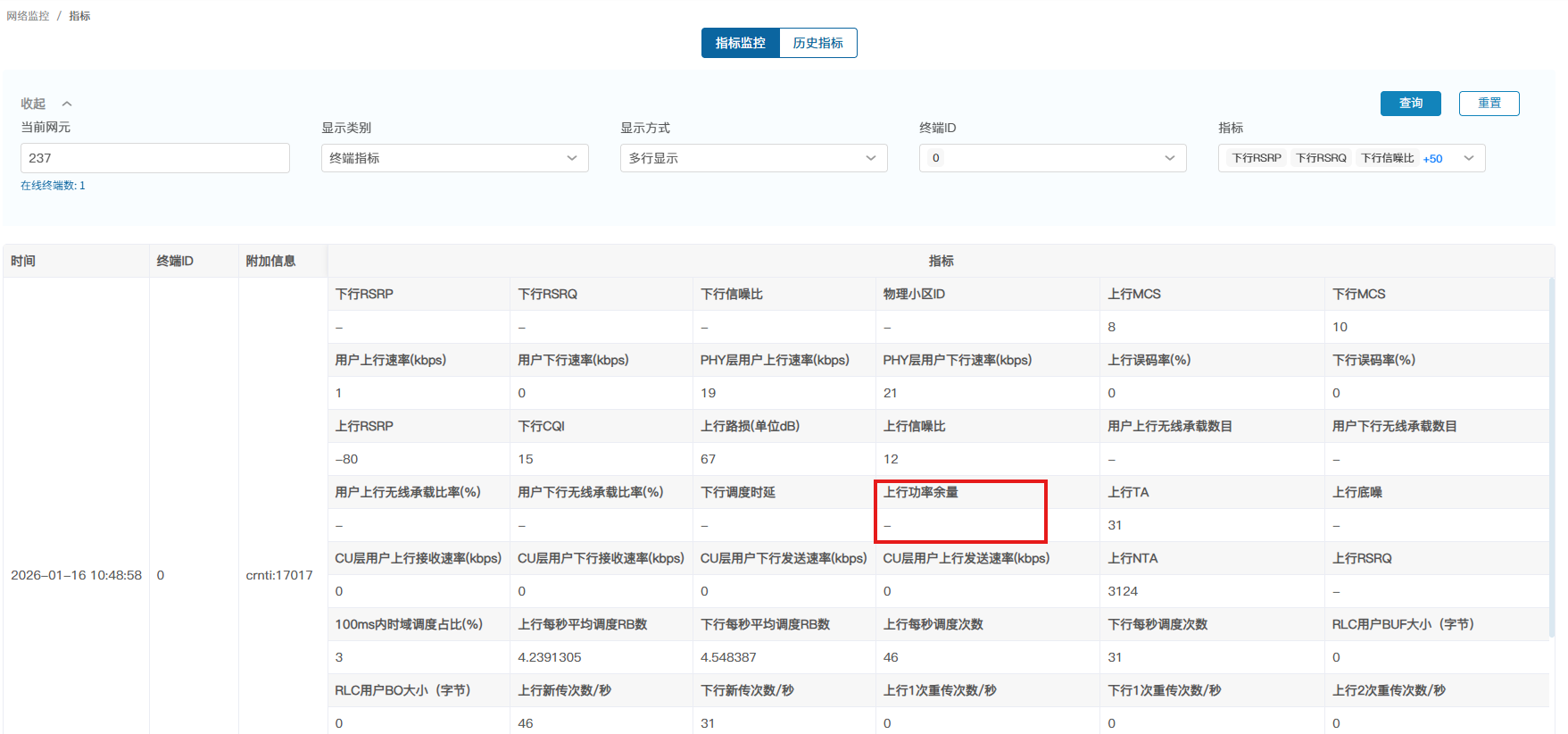Viewport: 1568px width, 734px height.
Task: Click the 下行RSRP tag in 指标 selector
Action: tap(1256, 158)
